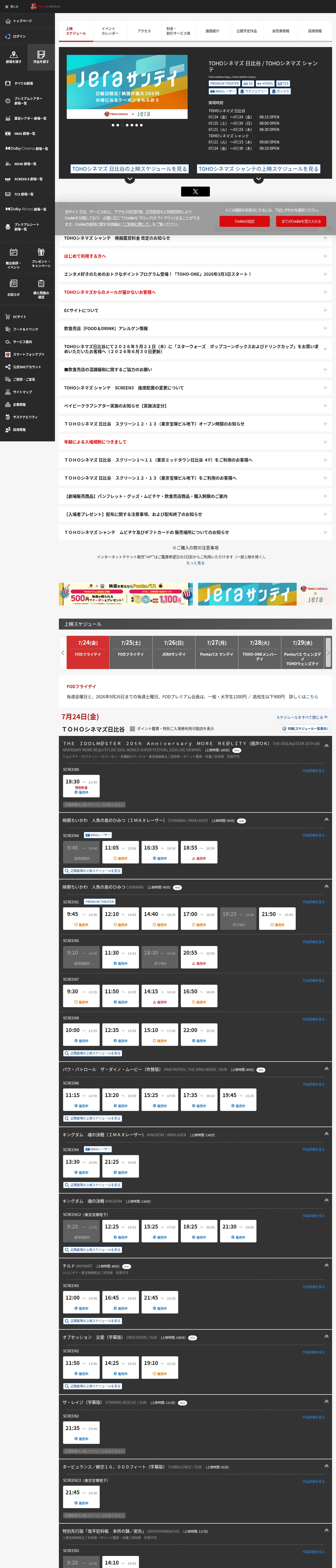
Task: Click スケジュールをすべて閉じる link
Action: pyautogui.click(x=302, y=717)
